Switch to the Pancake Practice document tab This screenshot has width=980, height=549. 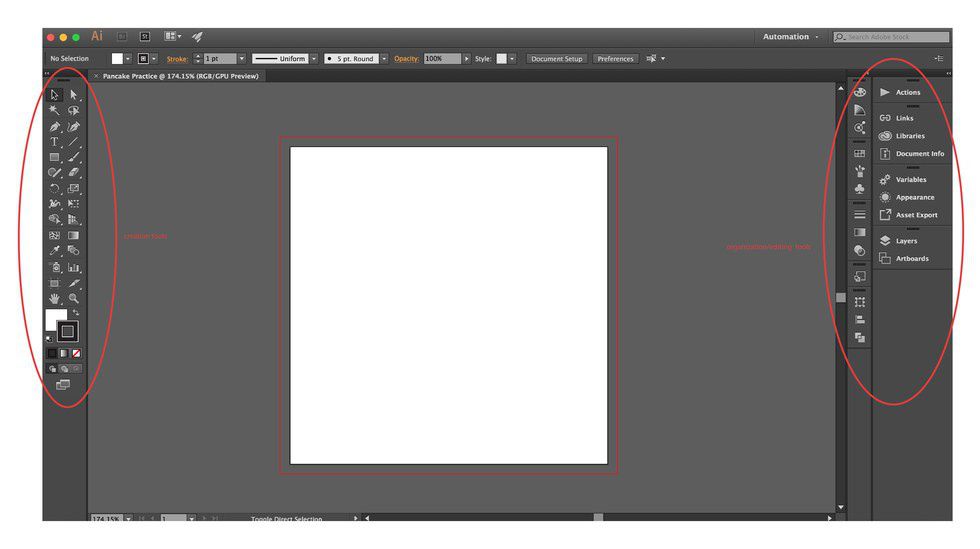180,76
